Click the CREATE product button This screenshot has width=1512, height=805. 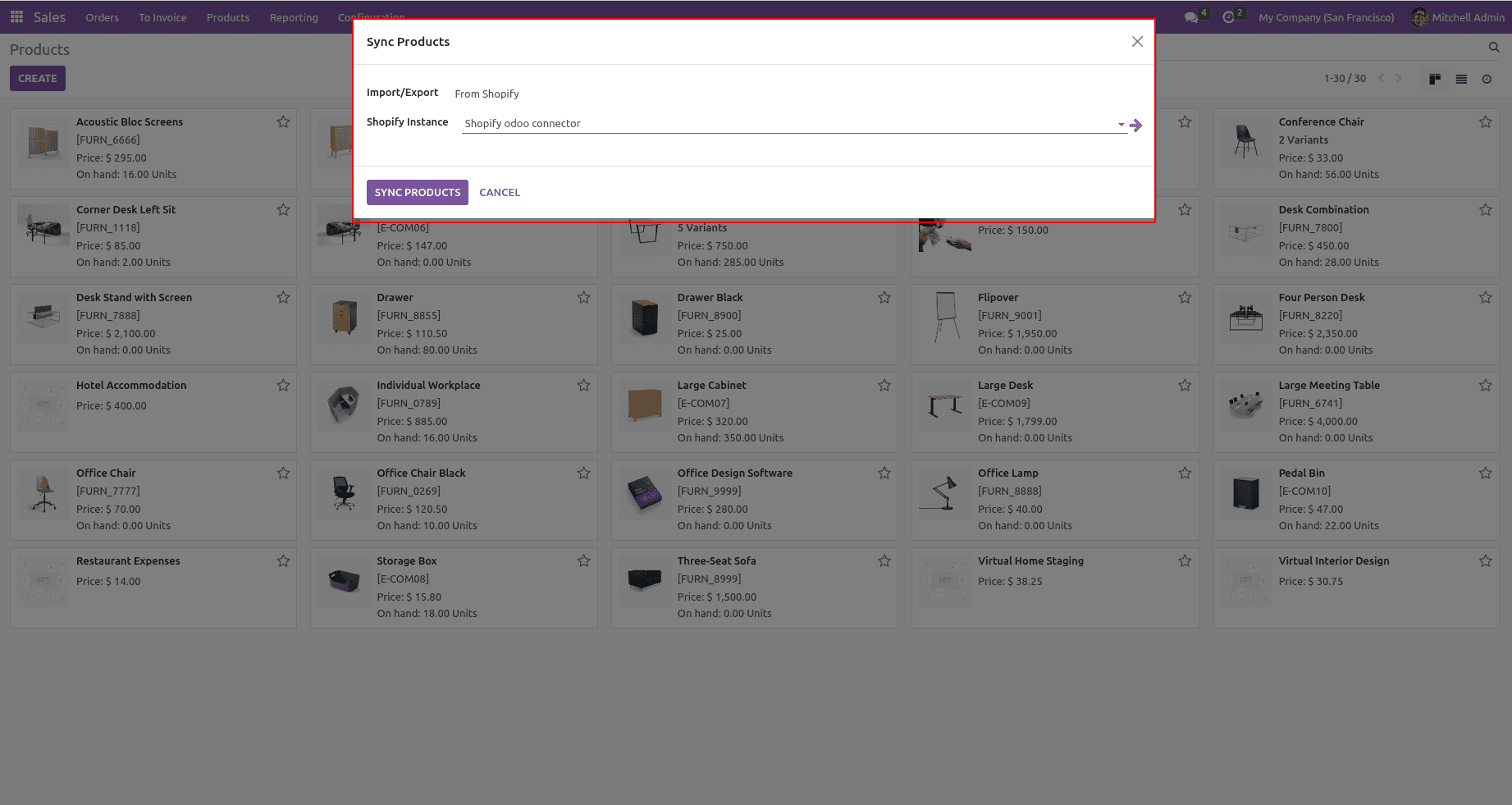click(x=38, y=79)
